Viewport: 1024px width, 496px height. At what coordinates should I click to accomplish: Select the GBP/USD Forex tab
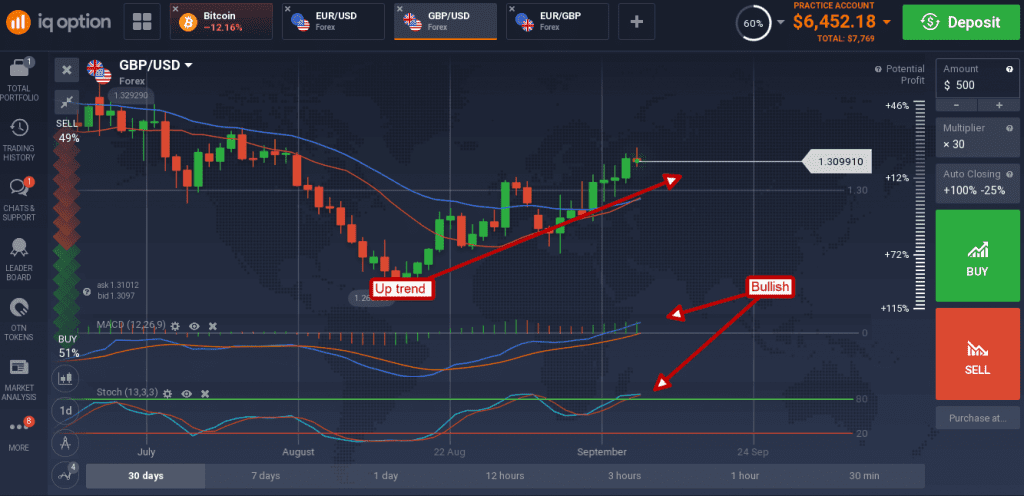pos(445,22)
